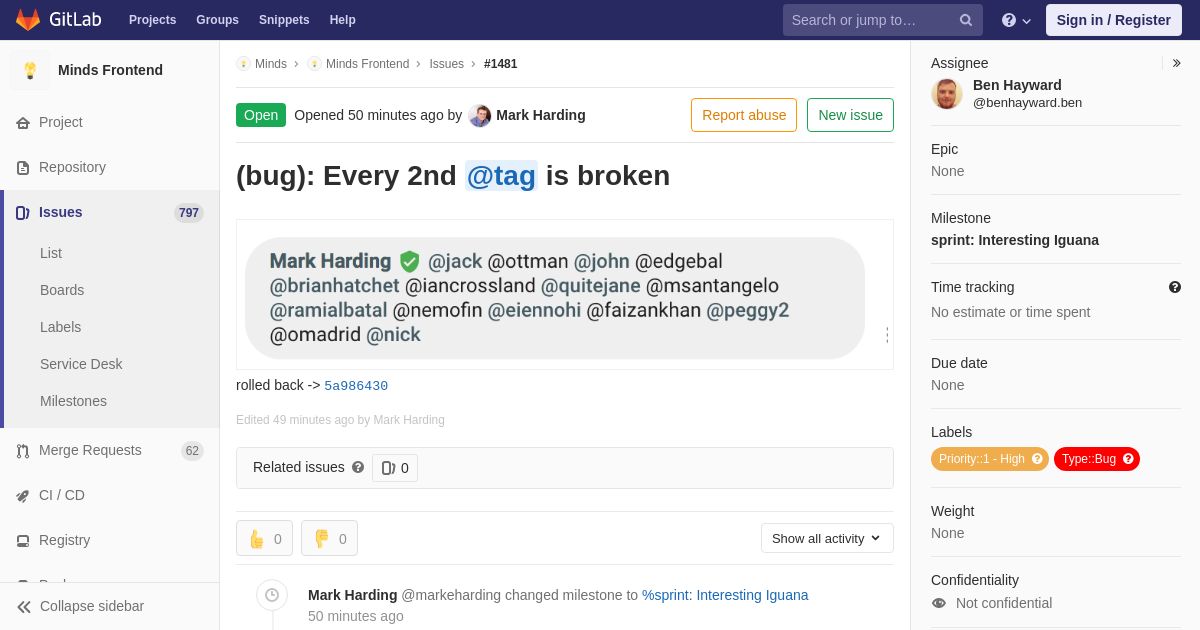
Task: Give a thumbs down reaction
Action: point(329,539)
